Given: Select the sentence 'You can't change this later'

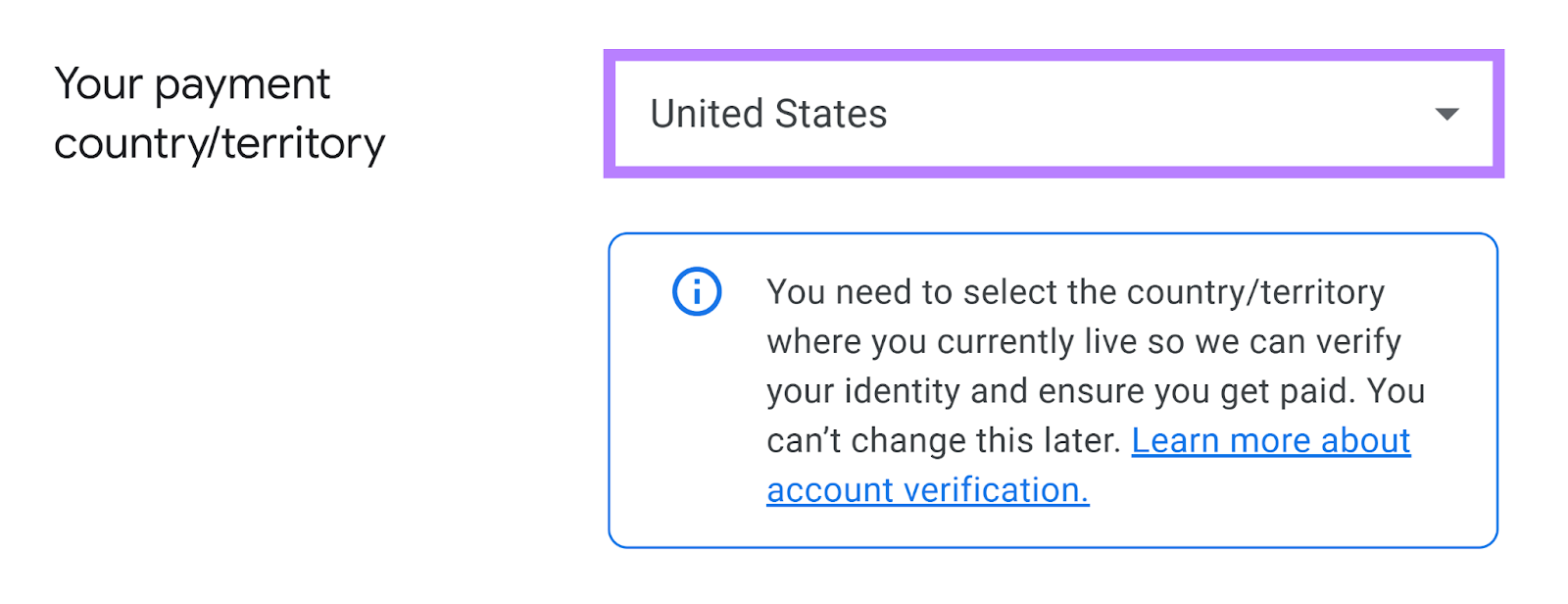Looking at the screenshot, I should pos(941,439).
